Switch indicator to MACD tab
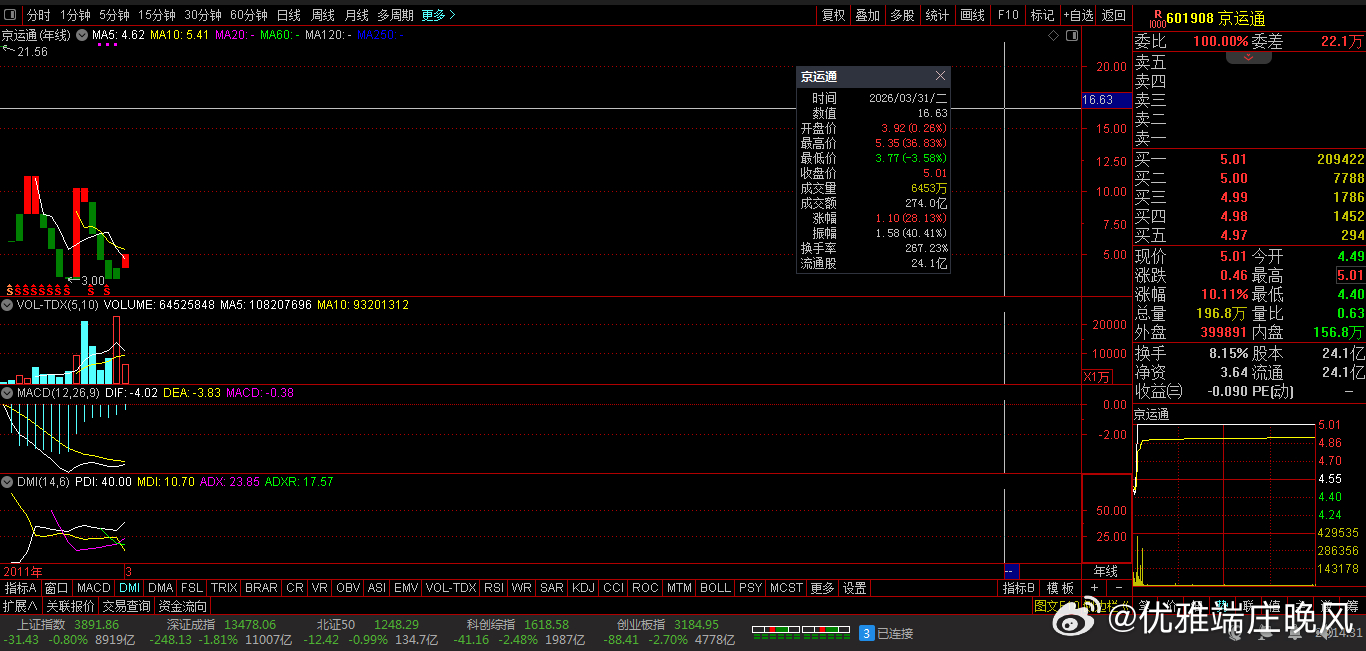The height and width of the screenshot is (651, 1366). point(94,588)
